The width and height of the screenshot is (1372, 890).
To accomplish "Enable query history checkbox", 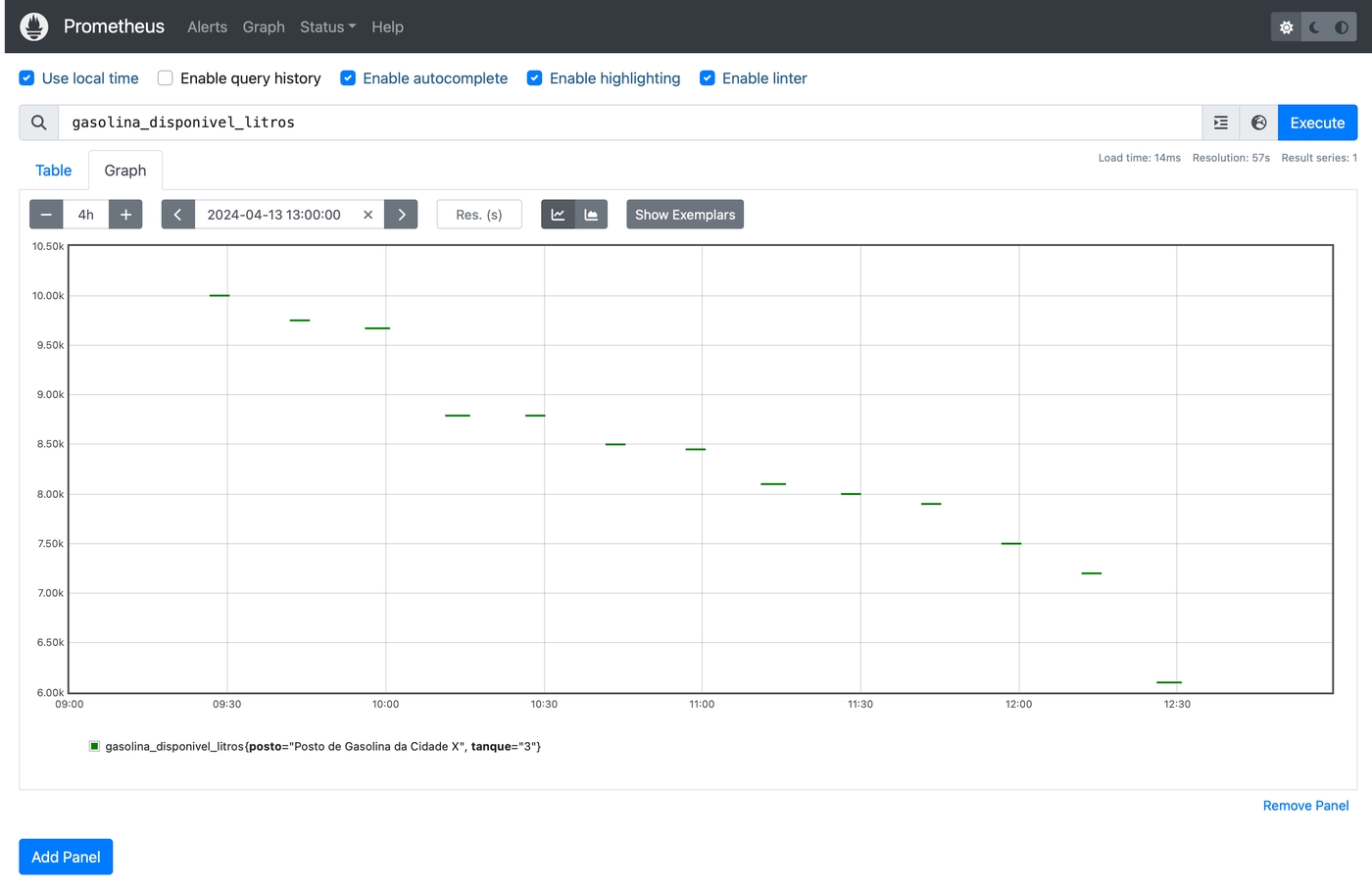I will pos(166,78).
